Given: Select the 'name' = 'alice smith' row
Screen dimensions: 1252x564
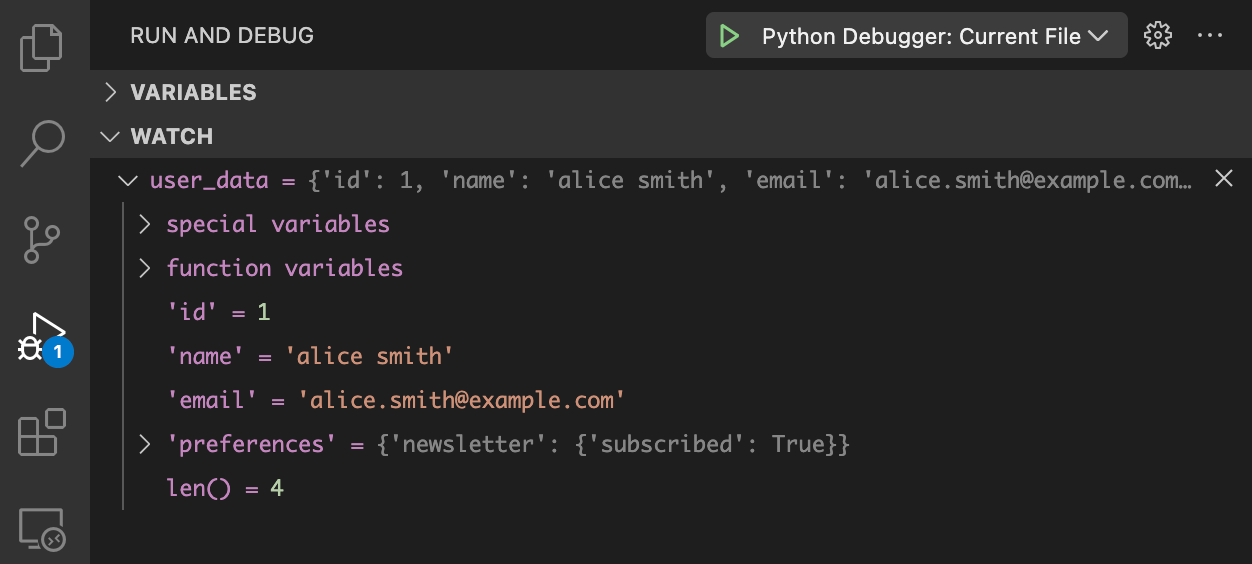Looking at the screenshot, I should click(x=670, y=356).
